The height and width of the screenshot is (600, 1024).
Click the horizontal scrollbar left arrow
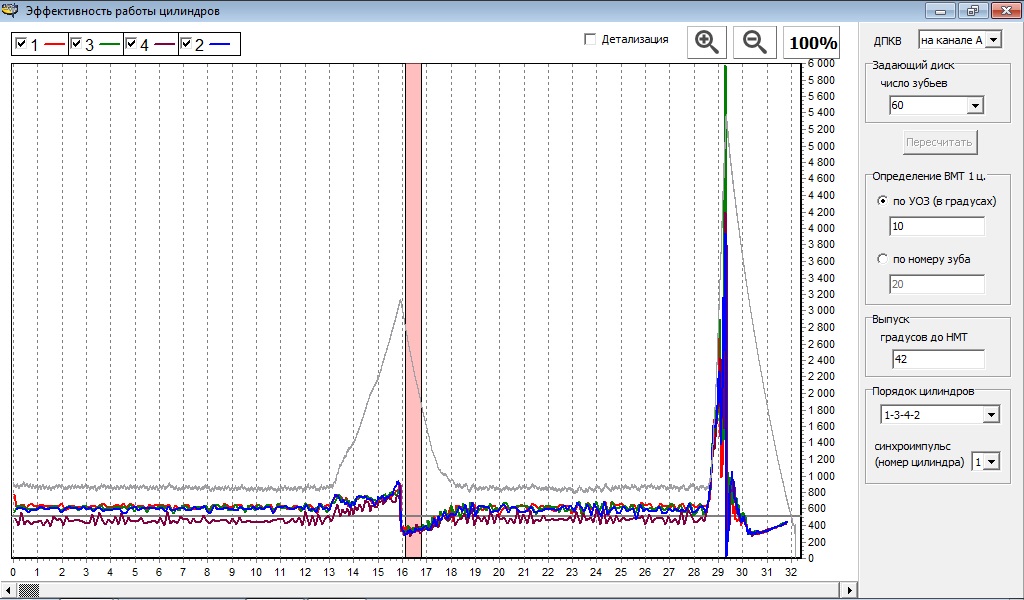coord(7,590)
